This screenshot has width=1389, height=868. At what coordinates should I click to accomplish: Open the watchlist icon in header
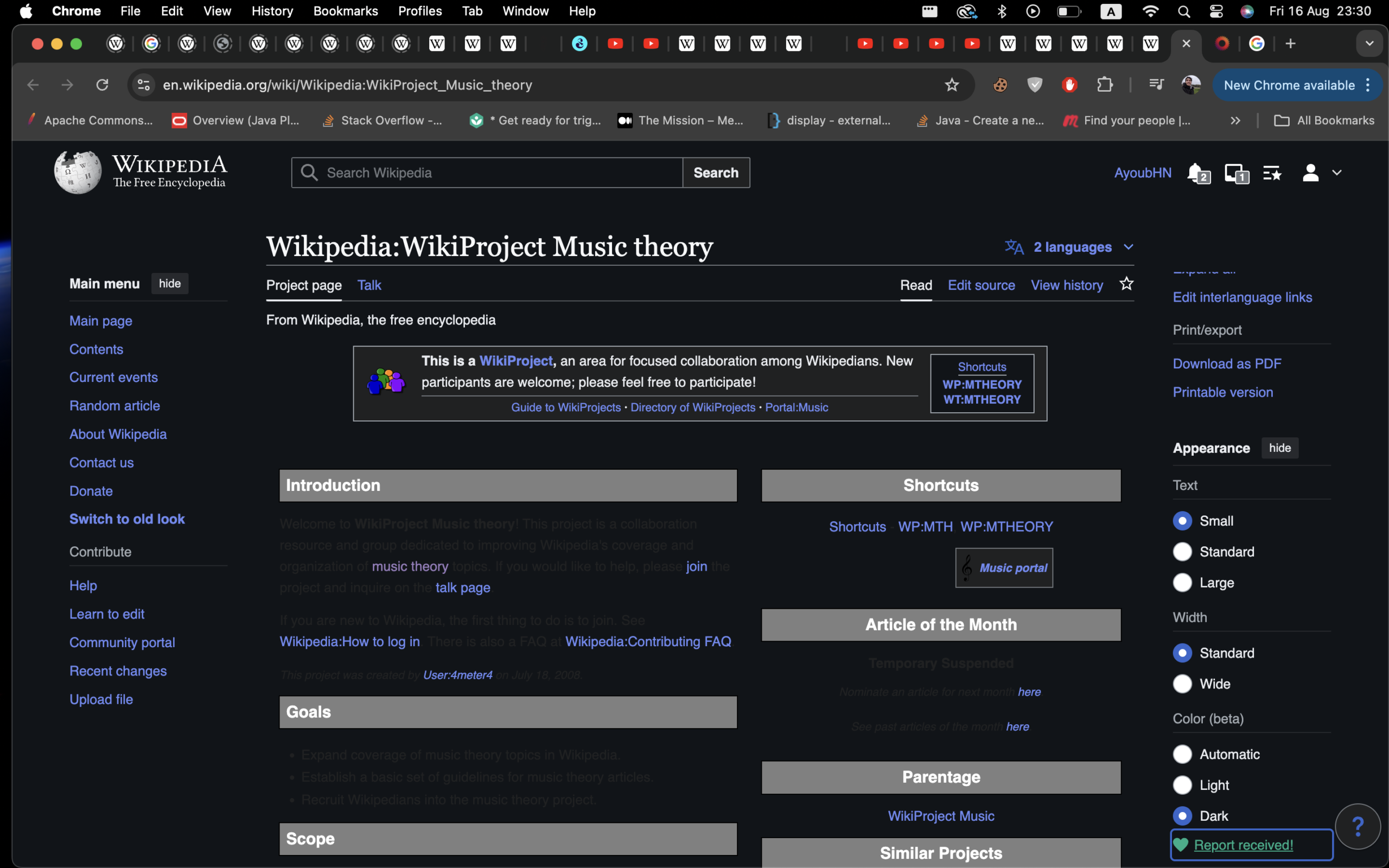pyautogui.click(x=1272, y=173)
